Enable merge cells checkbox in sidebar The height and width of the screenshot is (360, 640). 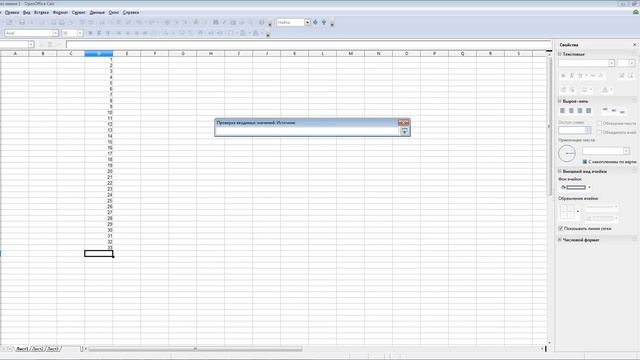pyautogui.click(x=600, y=132)
